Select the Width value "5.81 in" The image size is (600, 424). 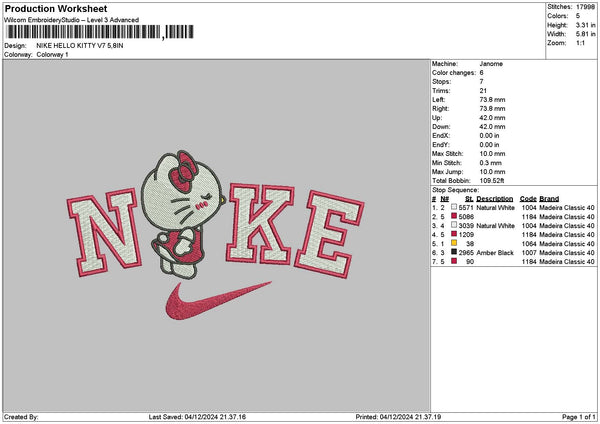[x=585, y=34]
